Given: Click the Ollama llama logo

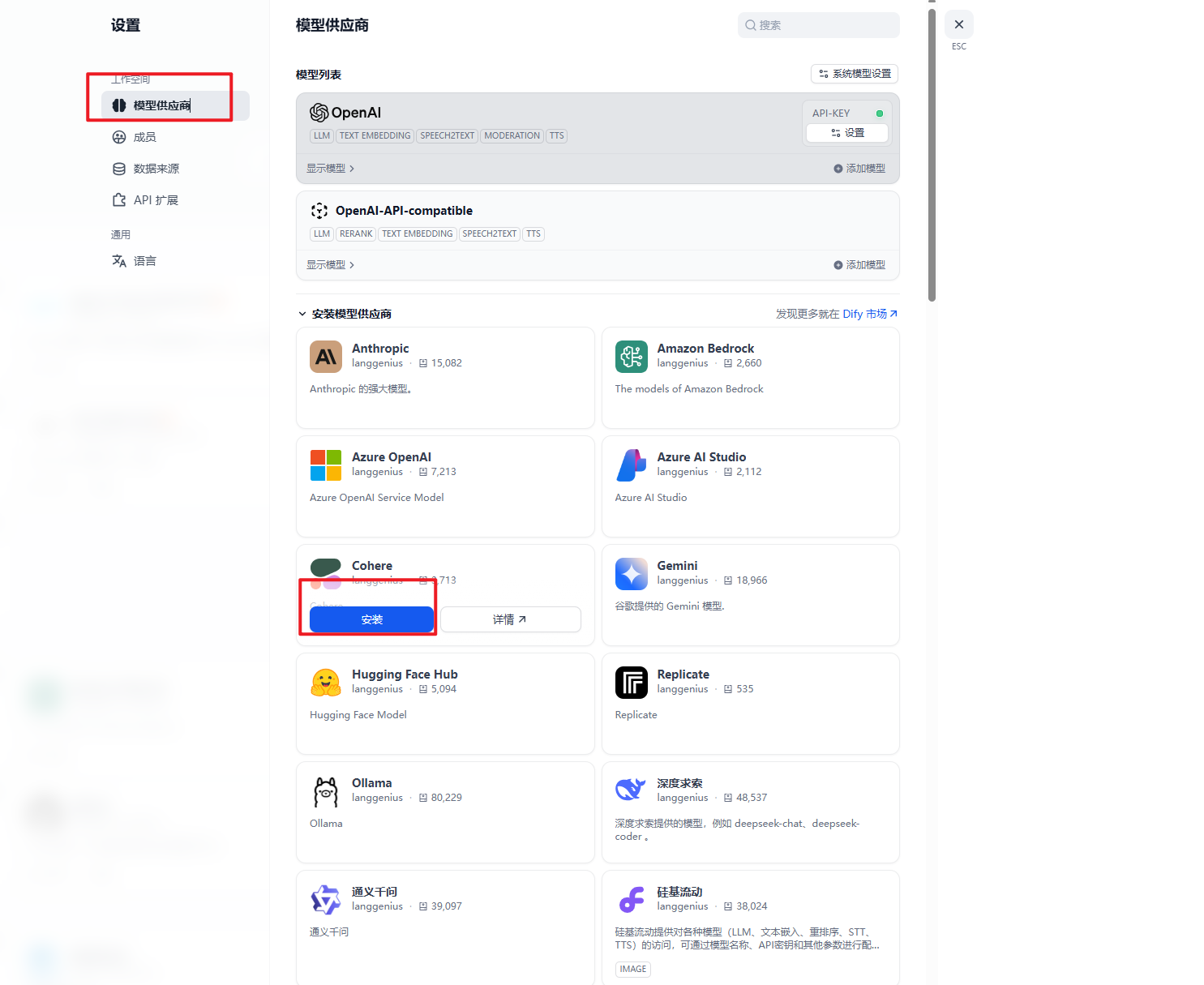Looking at the screenshot, I should click(x=326, y=791).
